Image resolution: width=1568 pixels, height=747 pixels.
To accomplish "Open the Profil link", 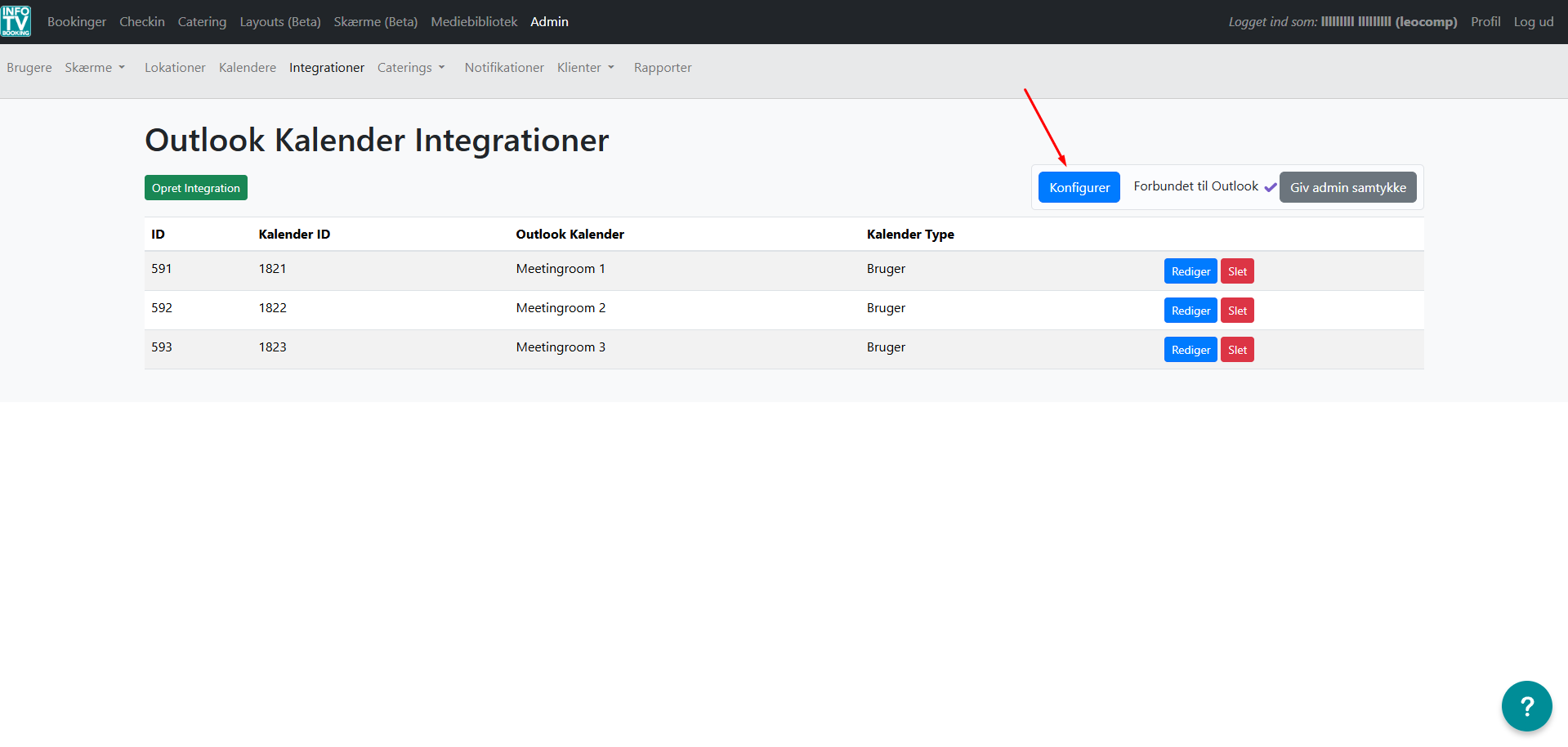I will (x=1485, y=22).
